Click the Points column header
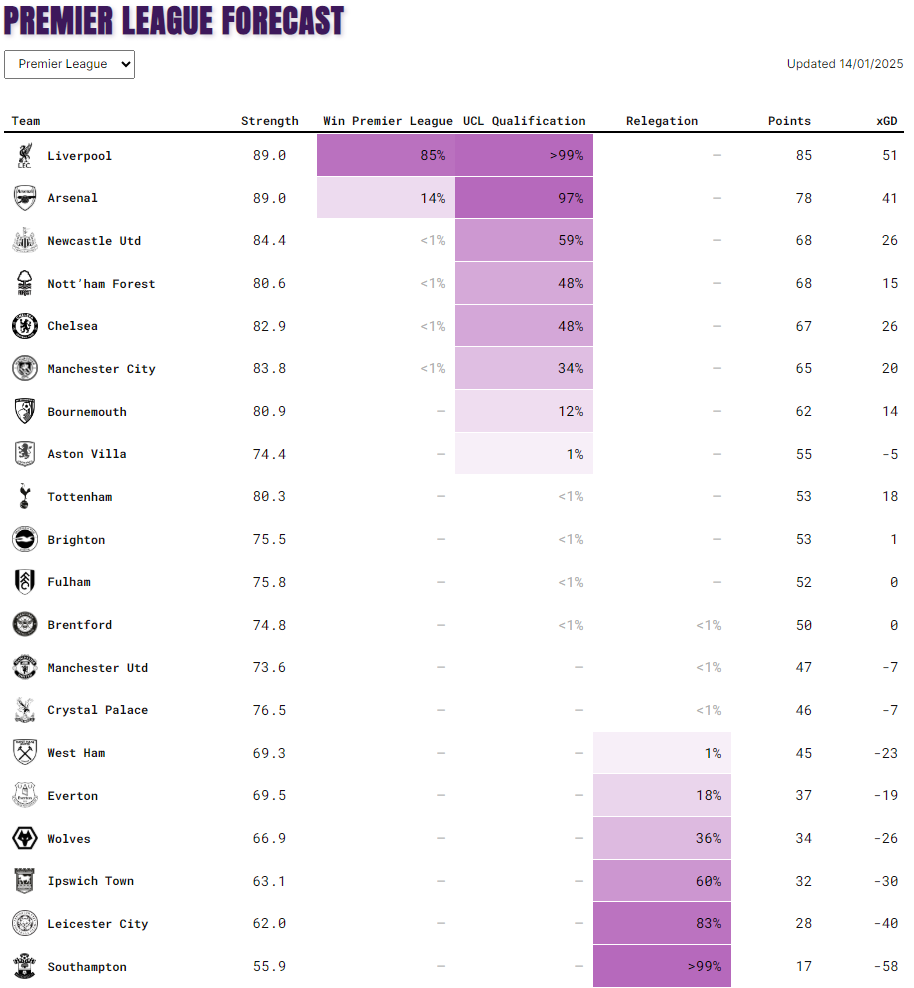Viewport: 914px width, 988px height. click(789, 121)
